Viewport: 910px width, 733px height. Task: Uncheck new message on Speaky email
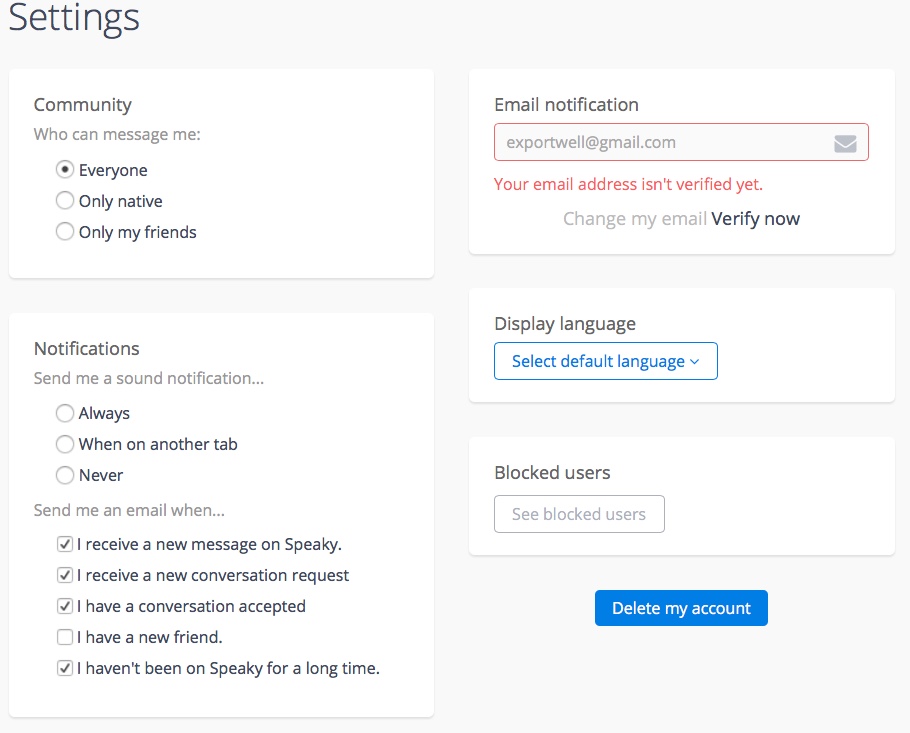click(65, 545)
